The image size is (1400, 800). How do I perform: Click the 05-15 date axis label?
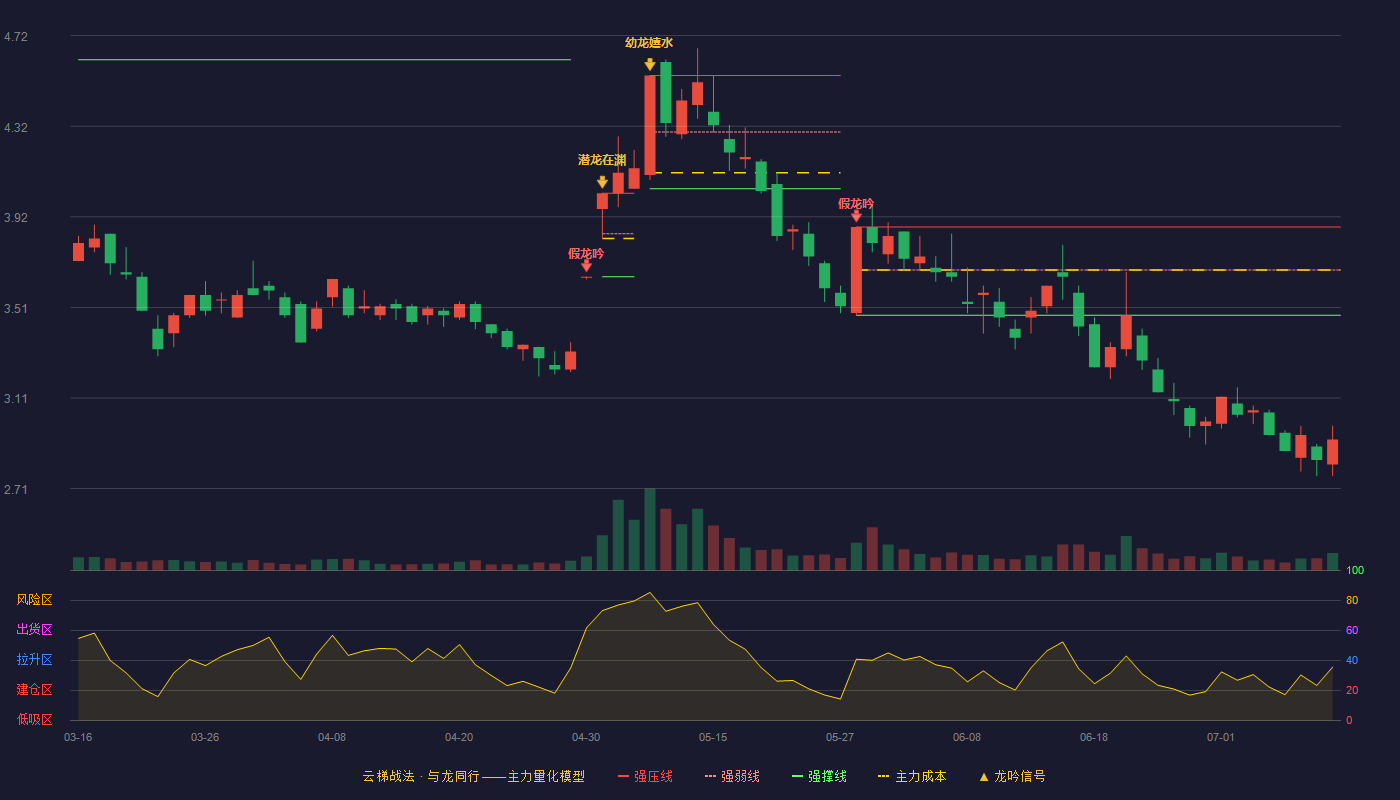[x=713, y=737]
